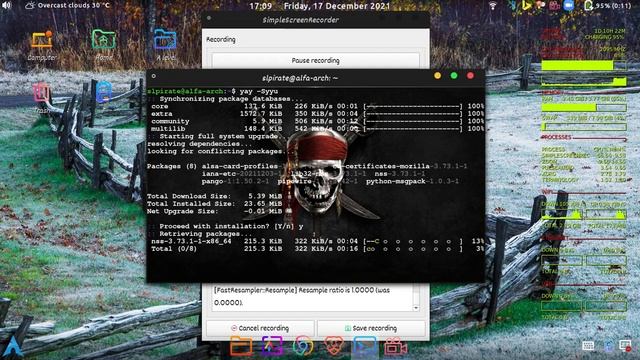Click the Total Download Size line

pos(214,196)
